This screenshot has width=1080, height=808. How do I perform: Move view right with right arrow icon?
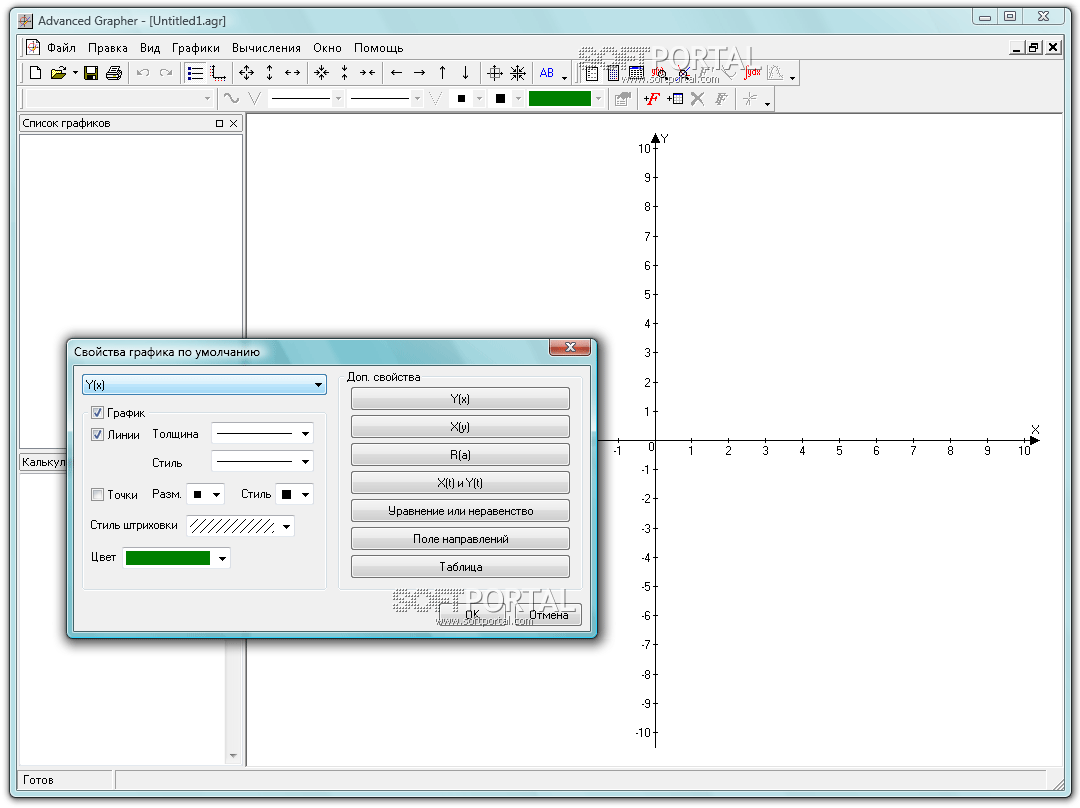pos(419,72)
